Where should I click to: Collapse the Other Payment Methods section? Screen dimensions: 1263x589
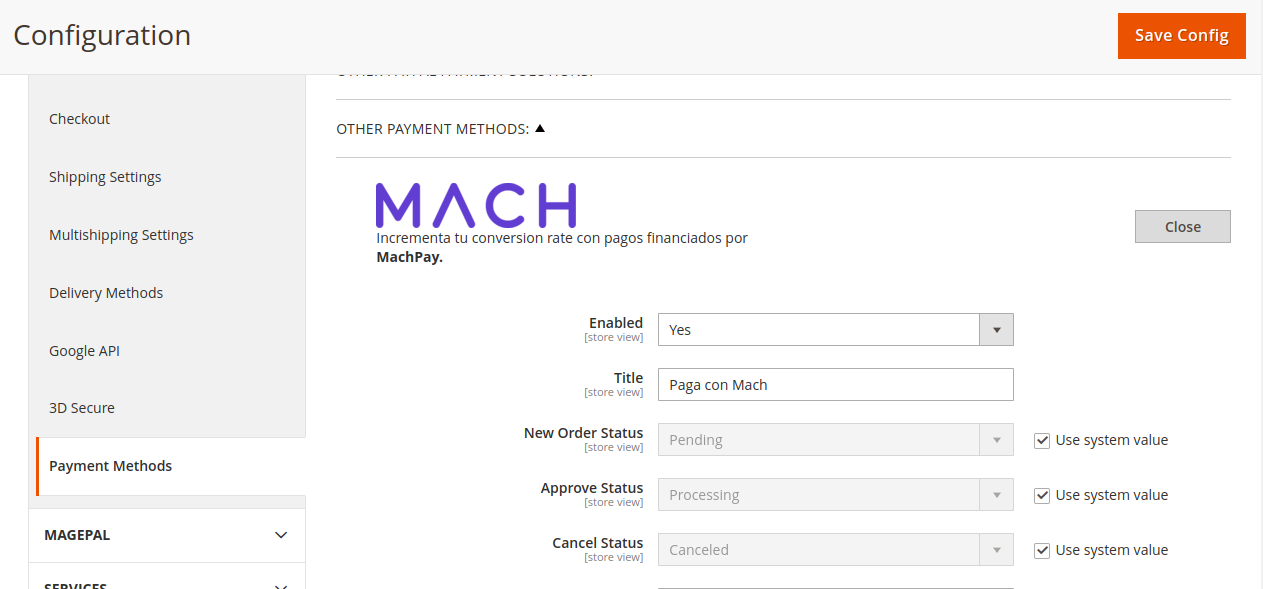(x=441, y=129)
